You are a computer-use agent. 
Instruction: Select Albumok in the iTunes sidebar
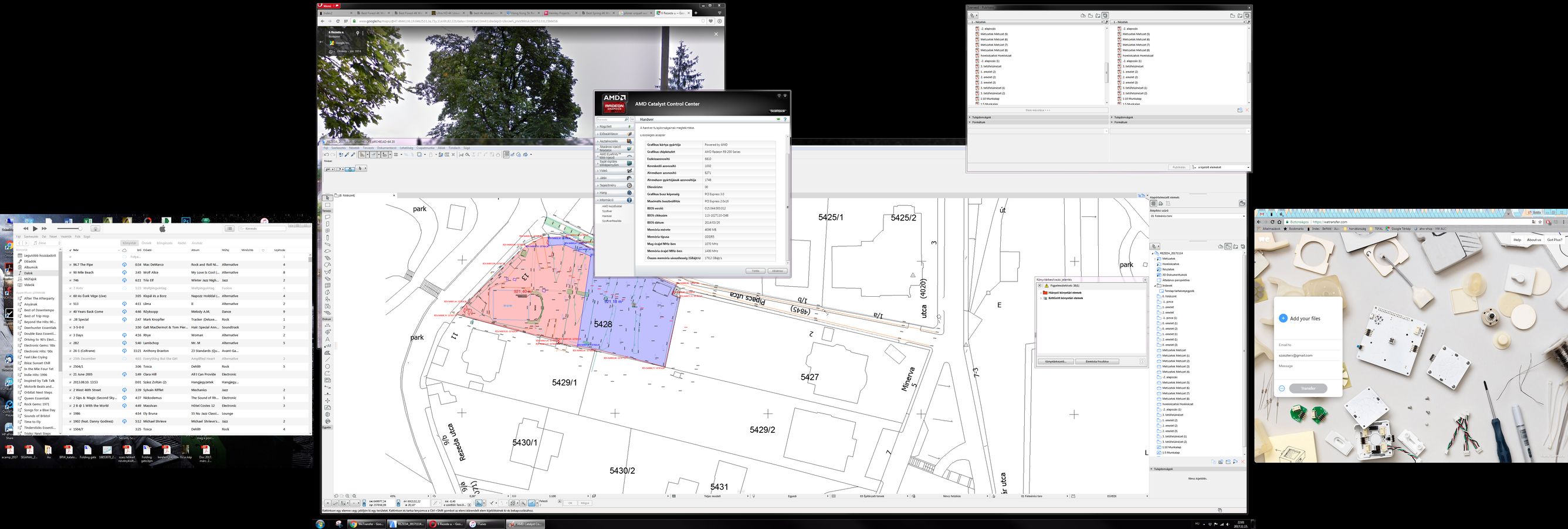tap(31, 267)
